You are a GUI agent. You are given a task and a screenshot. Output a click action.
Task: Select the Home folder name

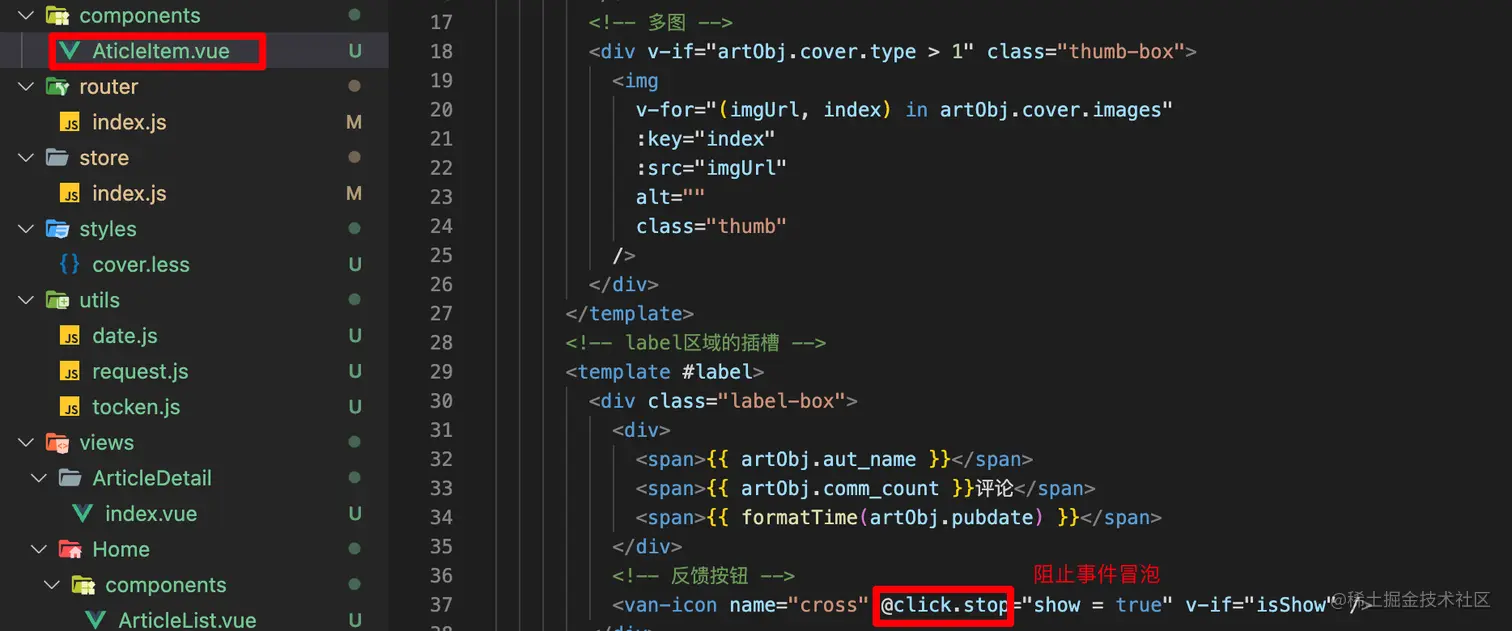point(121,549)
